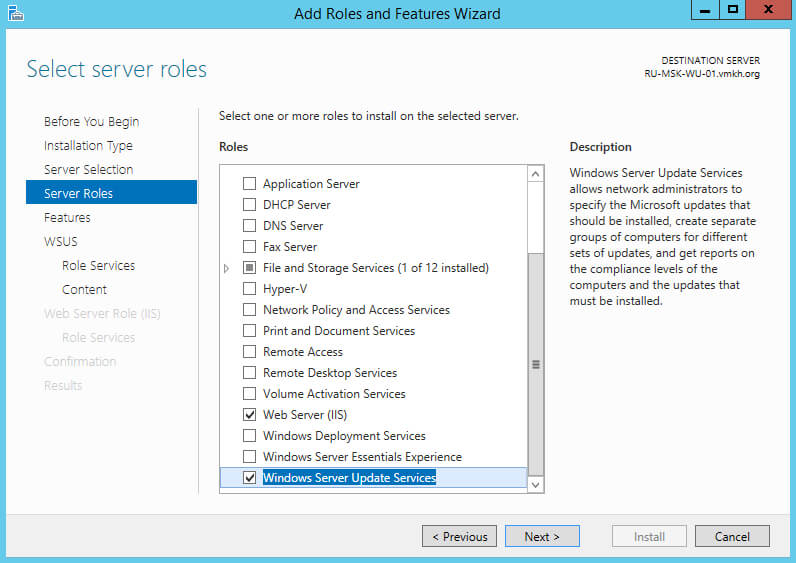Jump to the Features step

pos(67,218)
